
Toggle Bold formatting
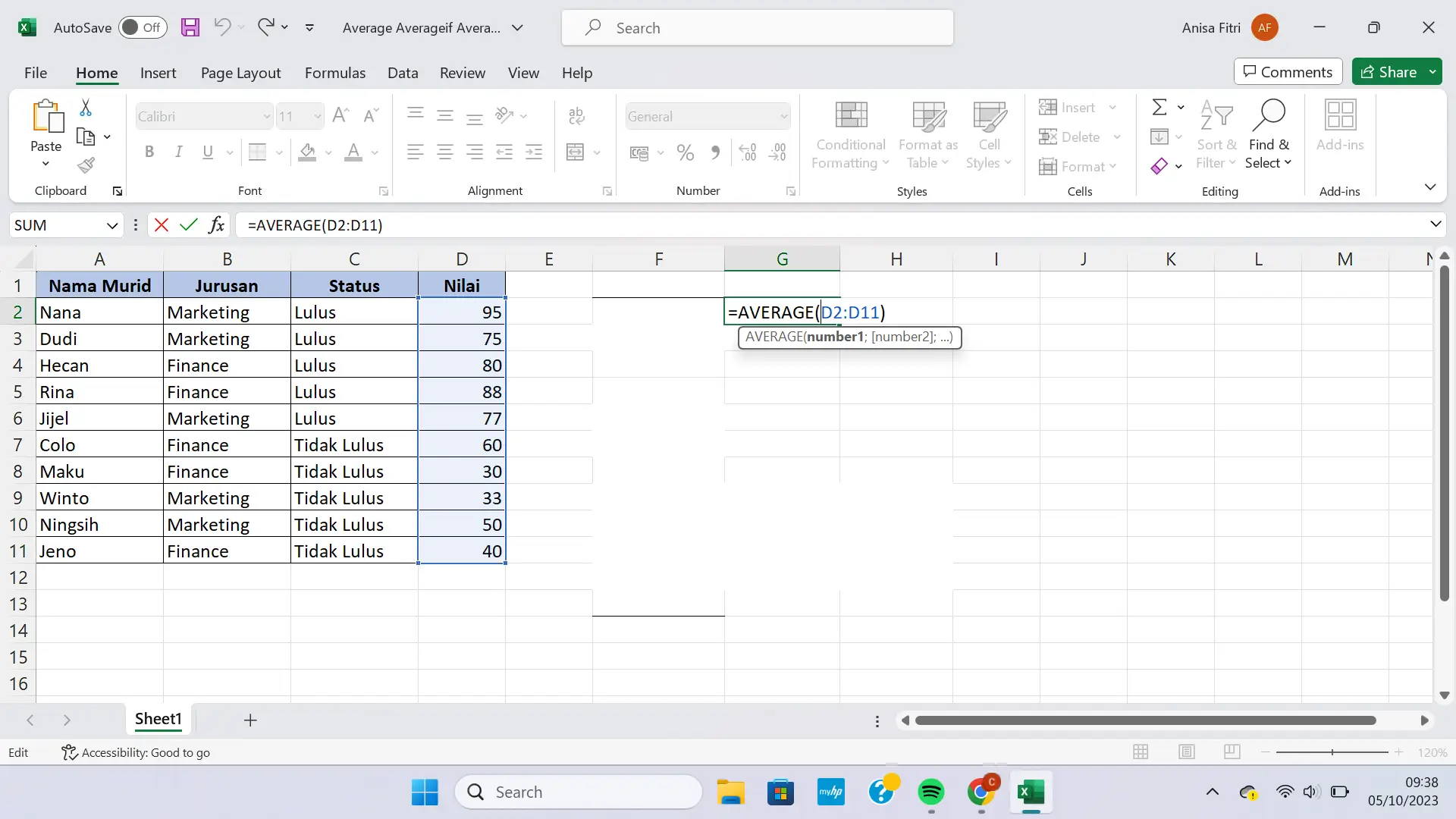coord(149,152)
